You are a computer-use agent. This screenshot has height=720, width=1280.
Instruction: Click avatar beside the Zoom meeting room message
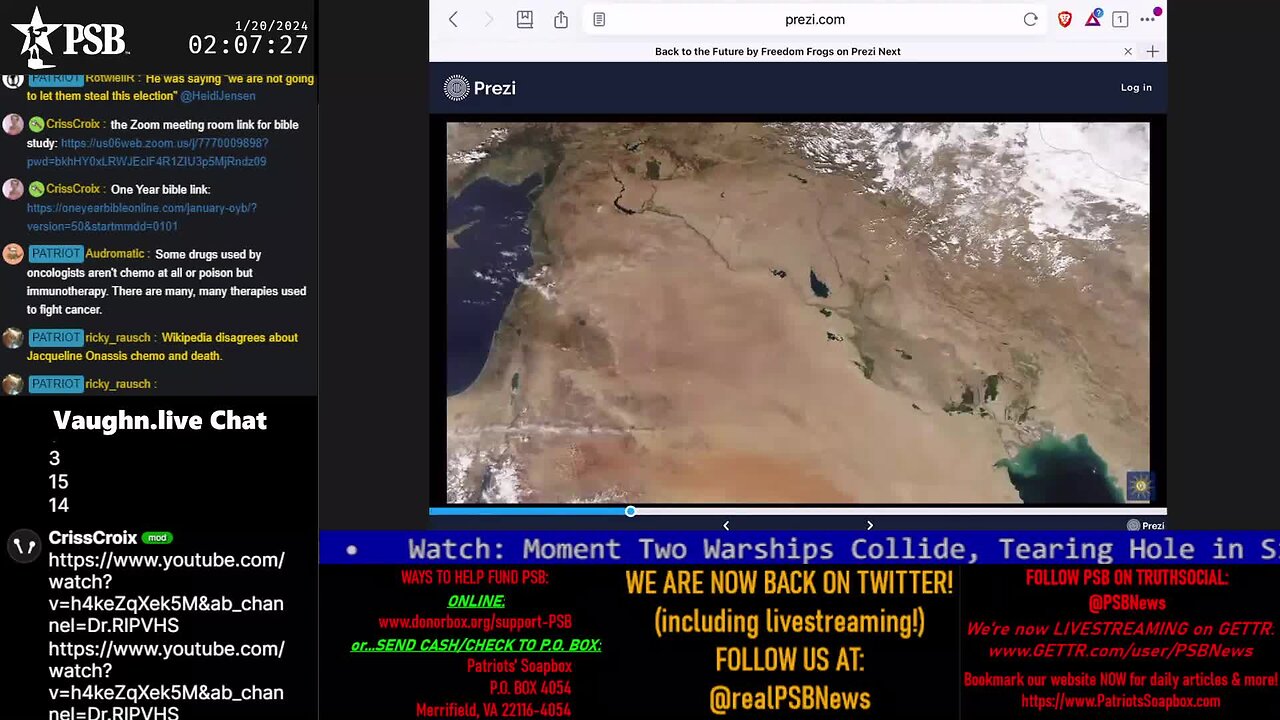(x=13, y=124)
